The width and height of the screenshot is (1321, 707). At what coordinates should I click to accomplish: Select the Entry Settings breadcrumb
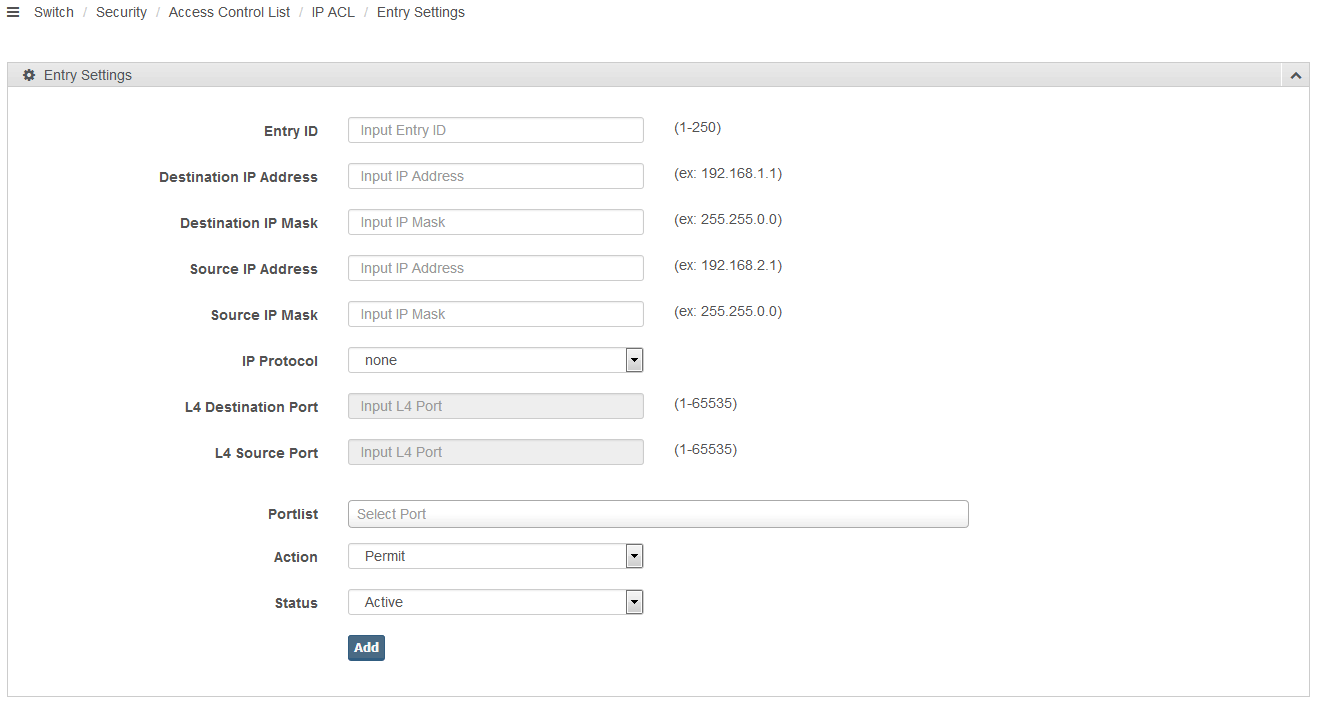pos(420,12)
